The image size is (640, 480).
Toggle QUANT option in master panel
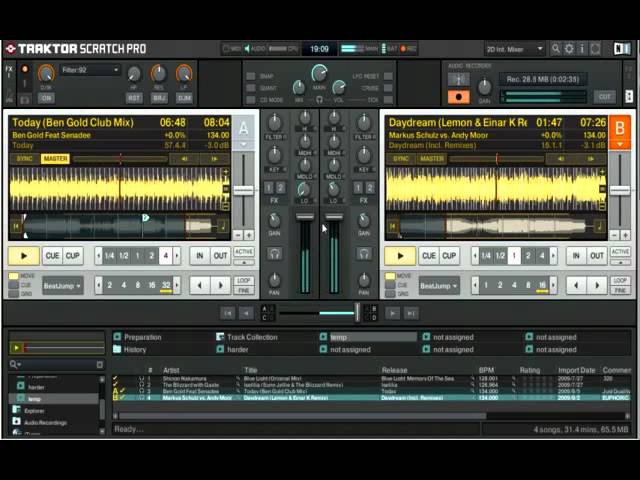[251, 88]
